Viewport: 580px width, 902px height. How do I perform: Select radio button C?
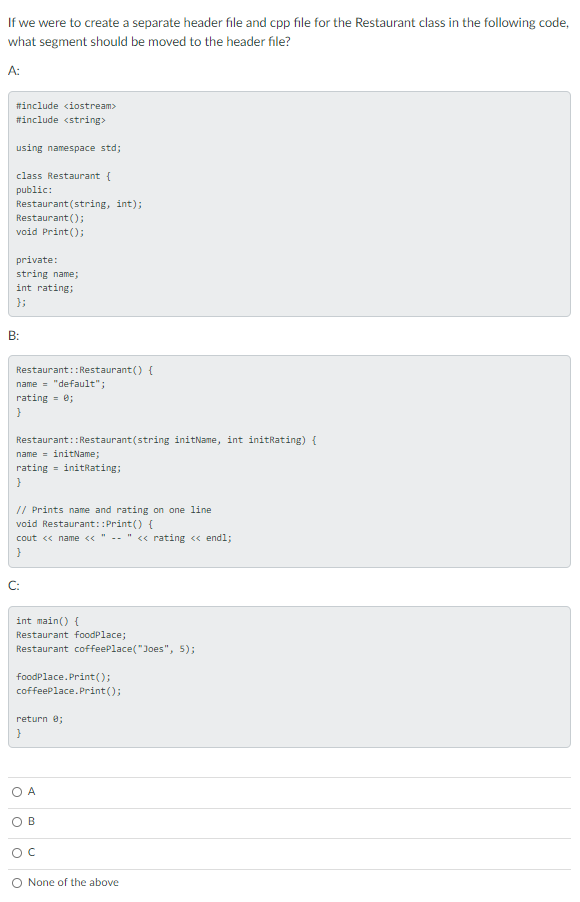click(17, 851)
